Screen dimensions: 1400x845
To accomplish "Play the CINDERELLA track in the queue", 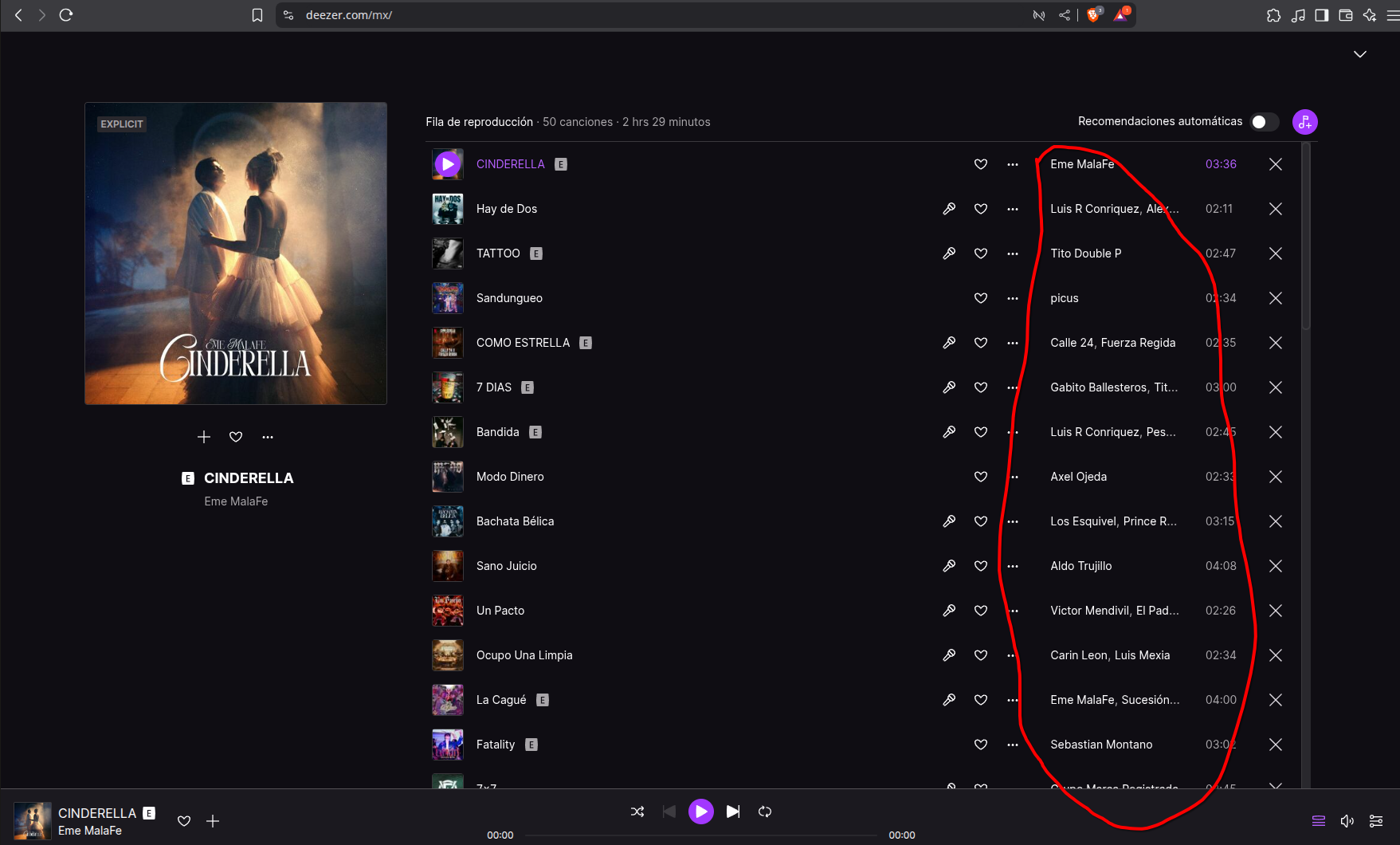I will 448,164.
